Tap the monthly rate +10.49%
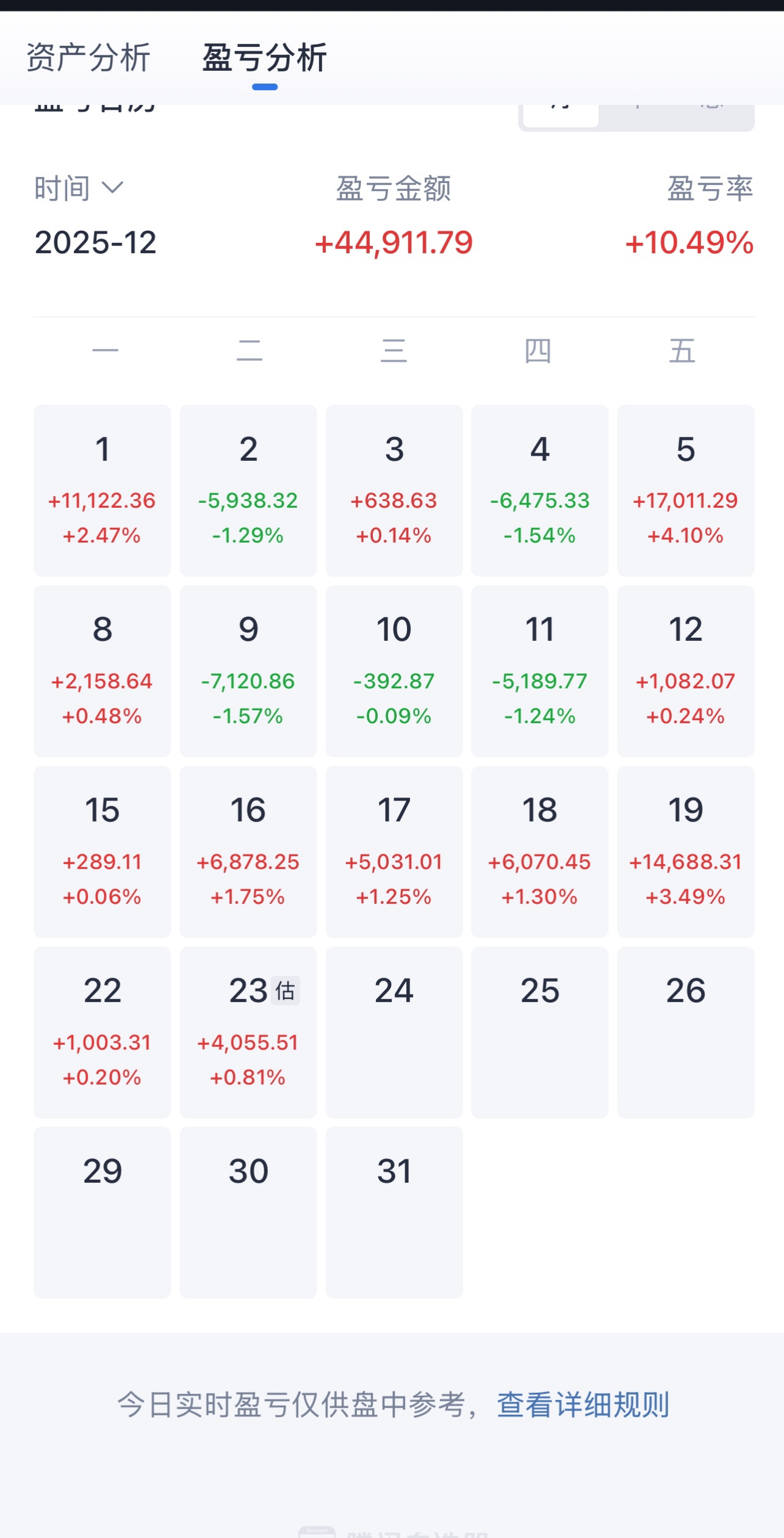This screenshot has width=784, height=1538. [689, 243]
